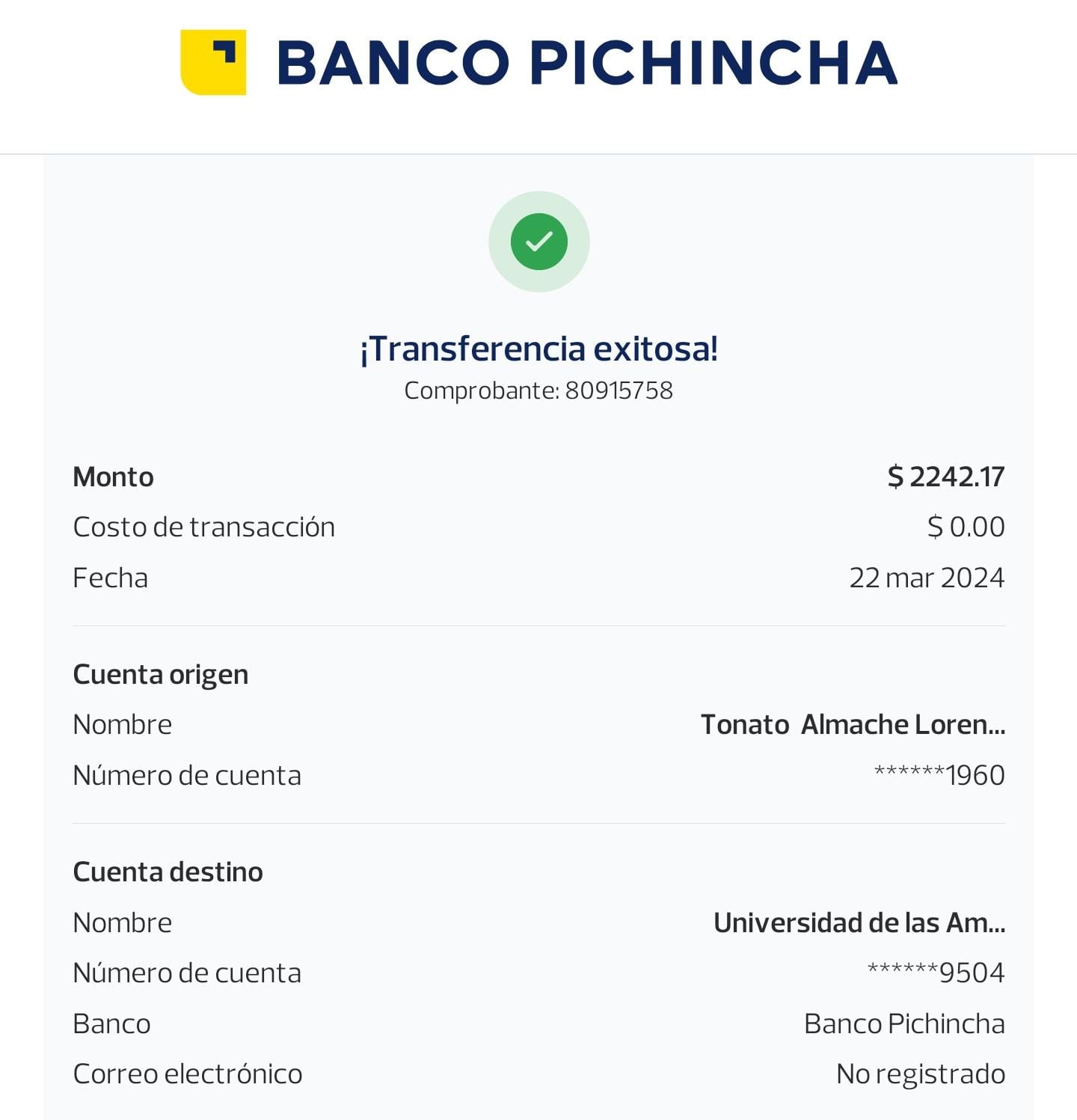Image resolution: width=1077 pixels, height=1120 pixels.
Task: Click the green success checkmark icon
Action: [538, 242]
